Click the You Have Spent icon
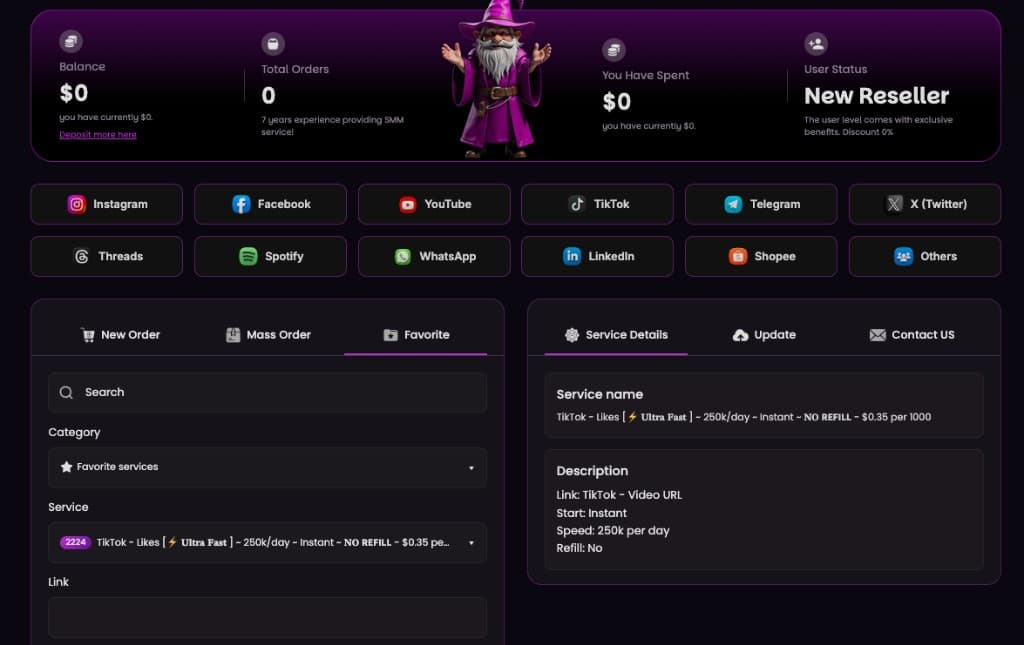This screenshot has width=1024, height=645. [613, 50]
